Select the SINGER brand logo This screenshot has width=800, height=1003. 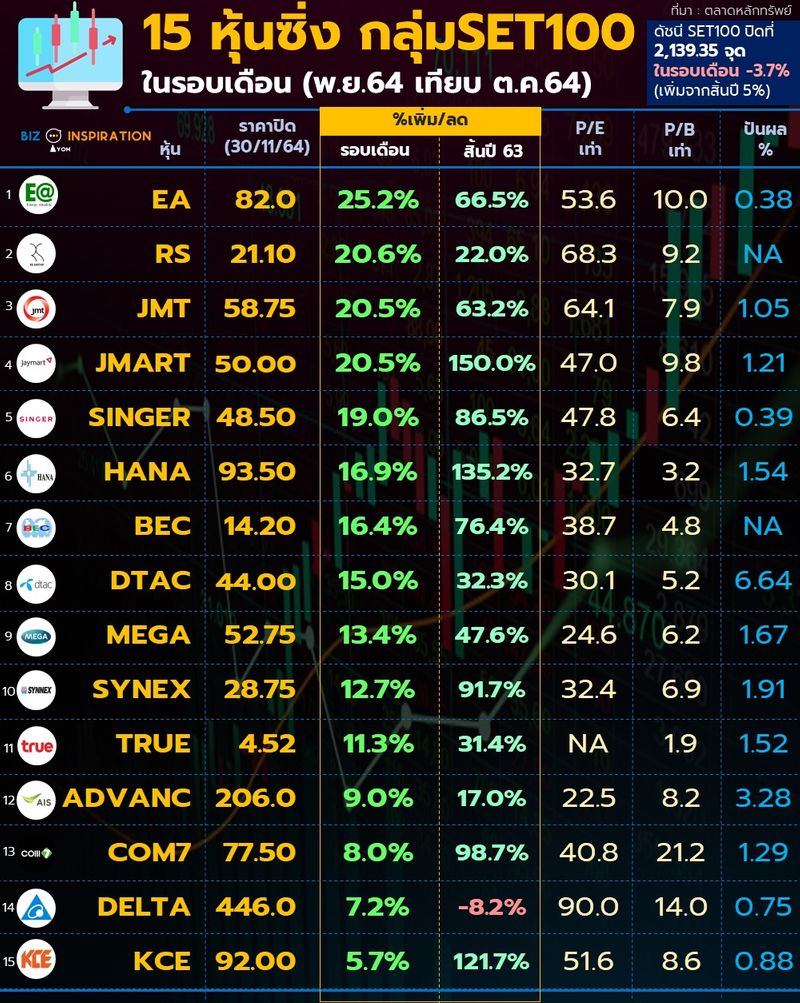coord(37,417)
